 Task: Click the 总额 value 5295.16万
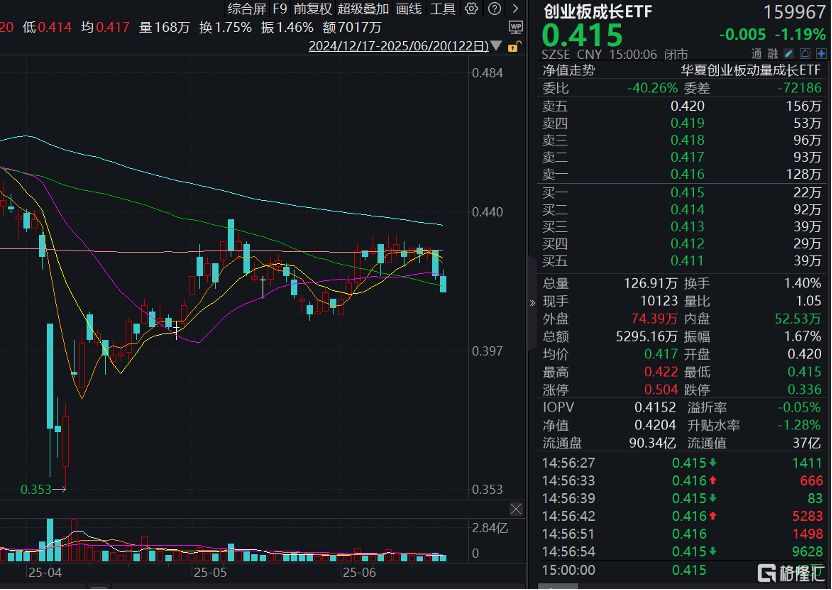click(x=647, y=336)
